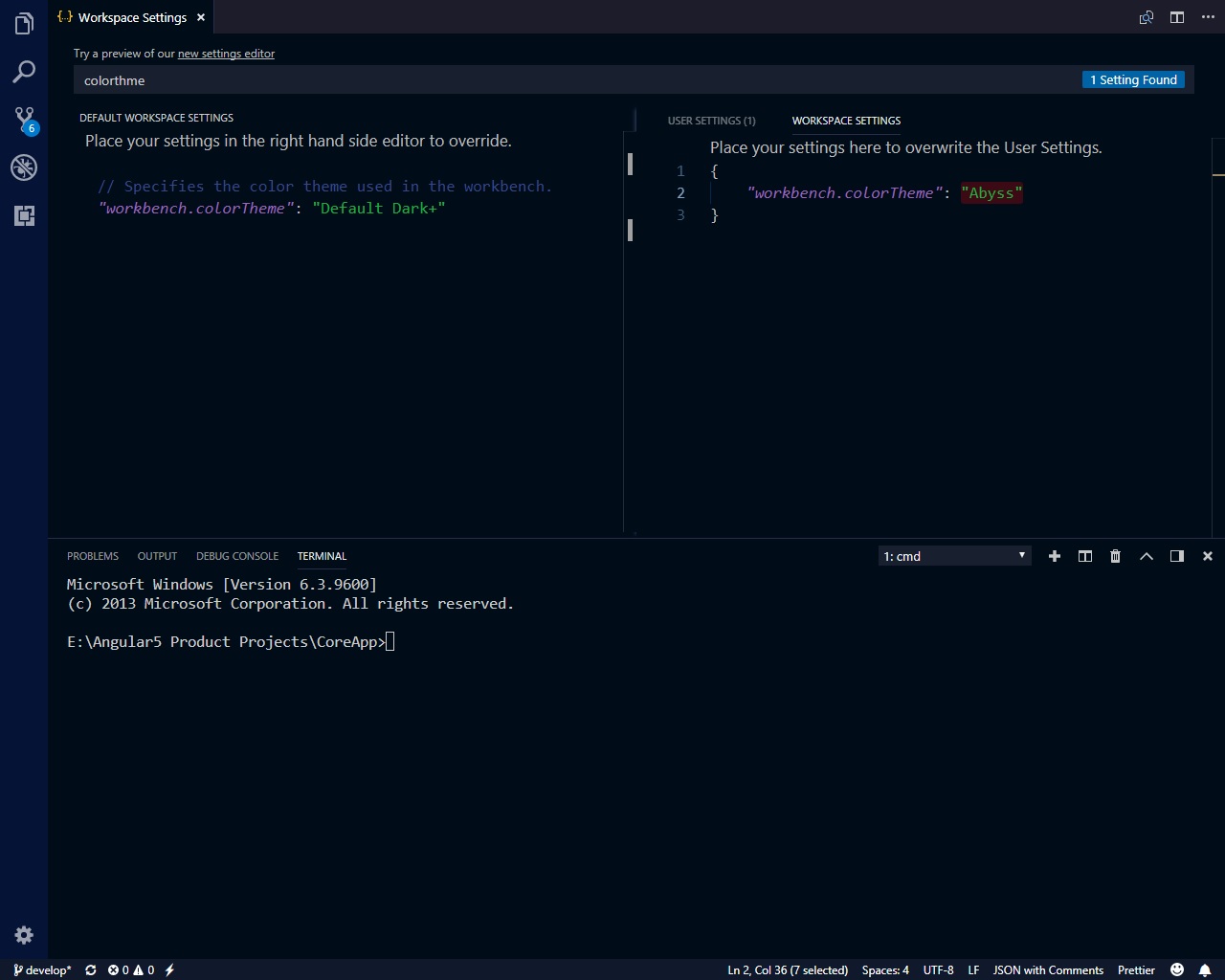
Task: Switch to the User Settings (1) tab
Action: [x=711, y=121]
